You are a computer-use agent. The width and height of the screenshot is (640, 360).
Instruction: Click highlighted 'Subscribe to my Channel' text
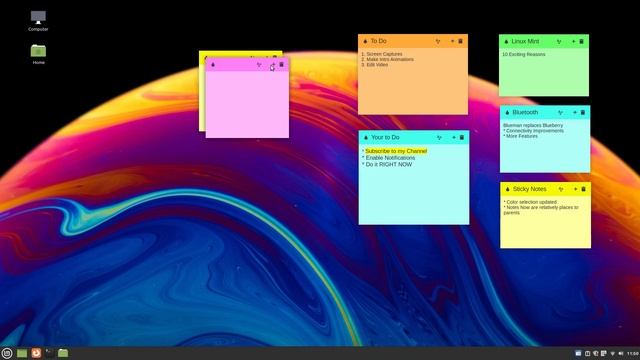pyautogui.click(x=396, y=151)
